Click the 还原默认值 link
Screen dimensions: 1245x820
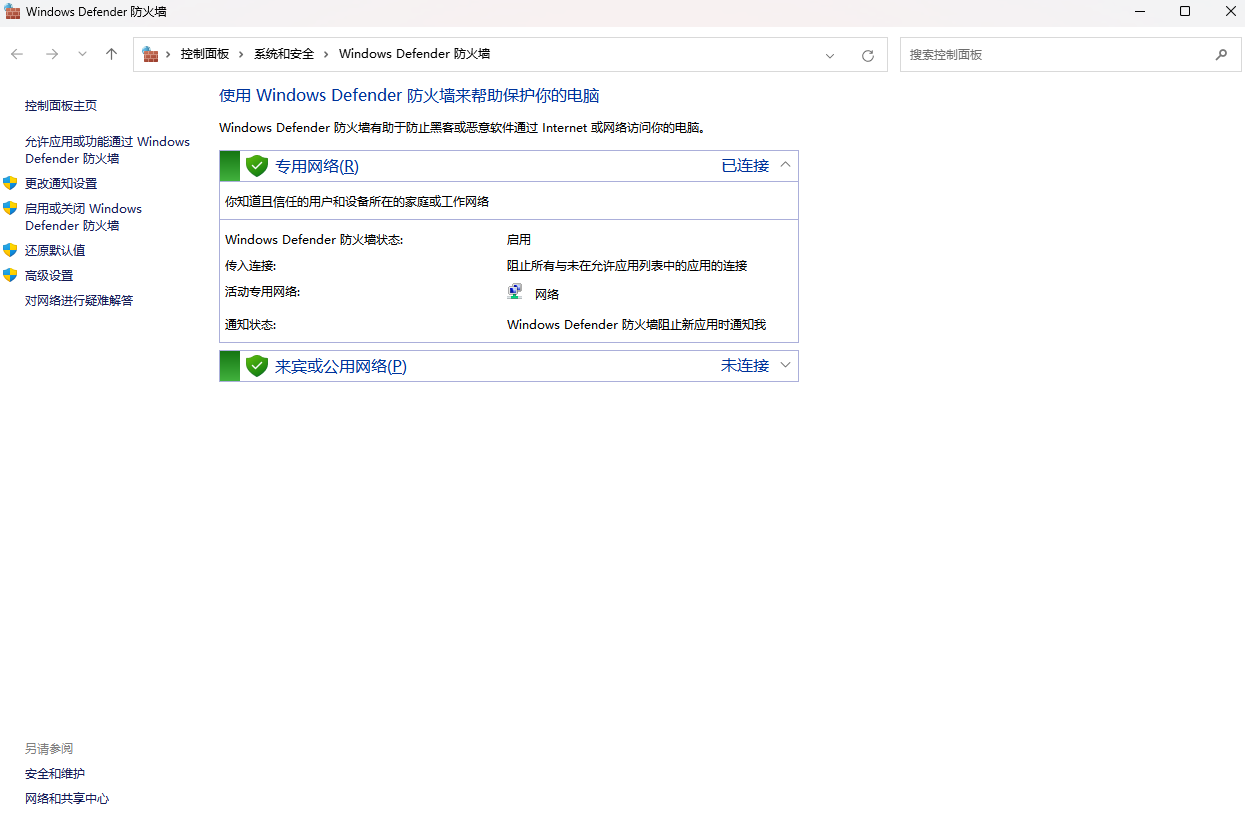[55, 251]
